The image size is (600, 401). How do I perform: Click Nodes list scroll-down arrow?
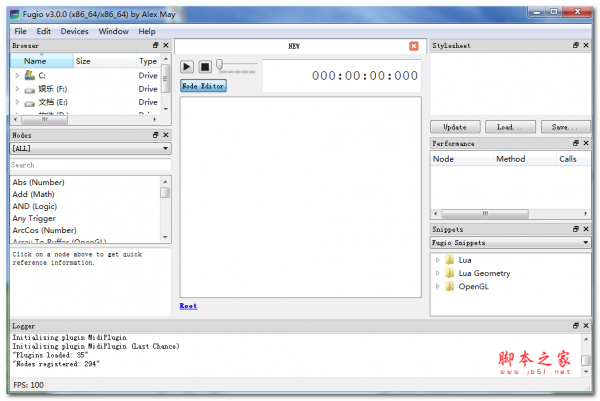coord(165,237)
